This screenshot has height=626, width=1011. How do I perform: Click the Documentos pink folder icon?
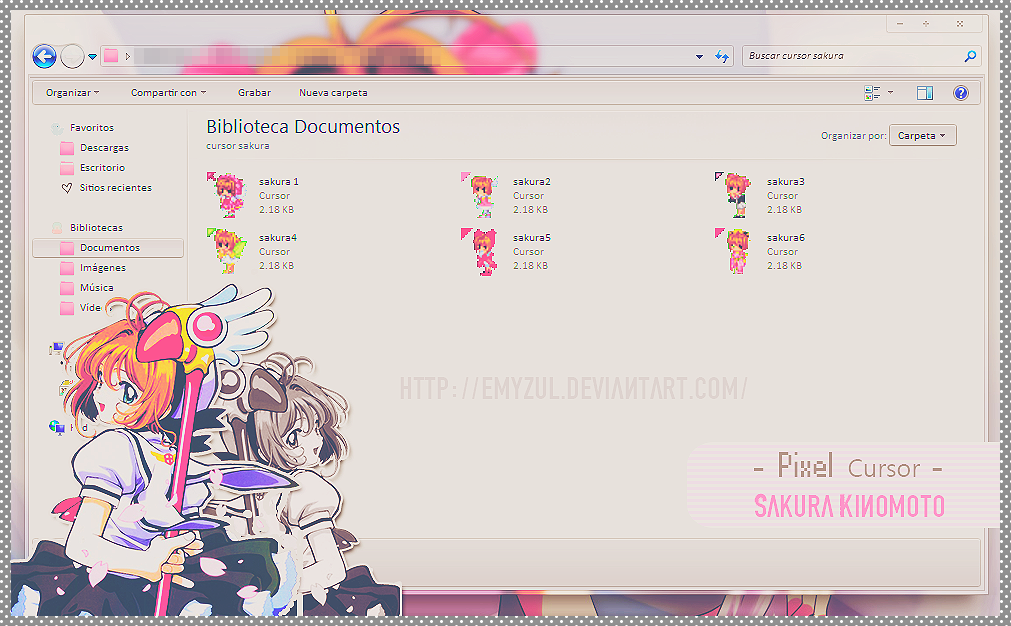(x=67, y=248)
